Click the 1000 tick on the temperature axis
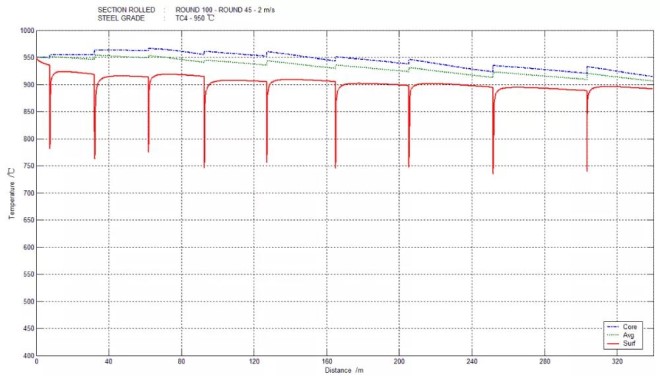Screen dimensions: 660x376 (27, 31)
